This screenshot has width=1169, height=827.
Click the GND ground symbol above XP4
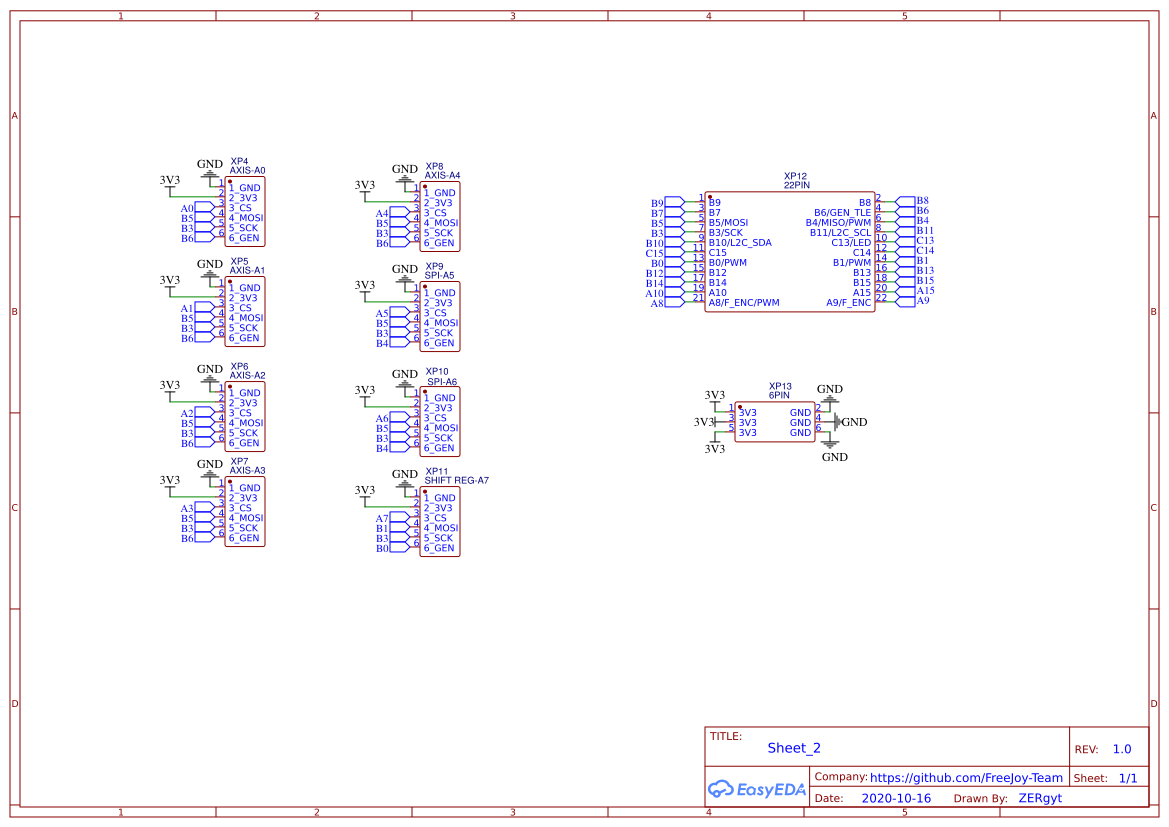[209, 172]
